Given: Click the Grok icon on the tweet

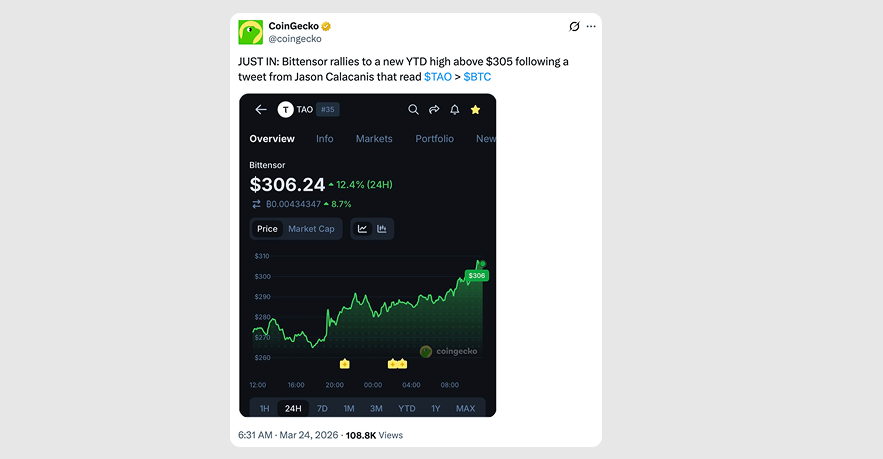Looking at the screenshot, I should [574, 26].
